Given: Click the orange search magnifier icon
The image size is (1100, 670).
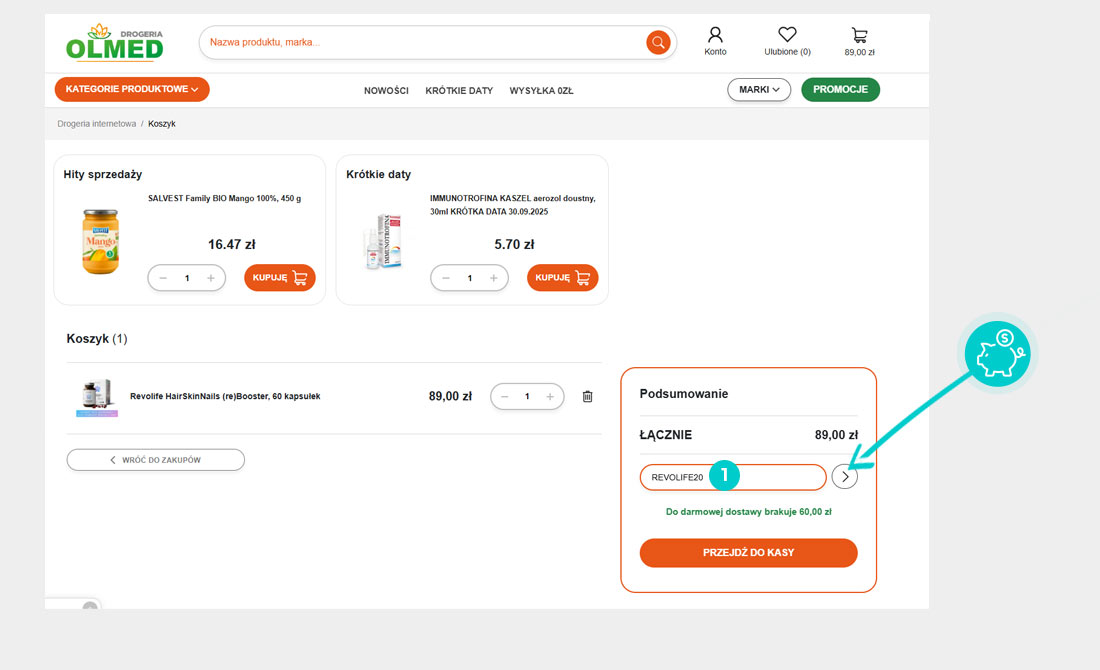Looking at the screenshot, I should [658, 42].
